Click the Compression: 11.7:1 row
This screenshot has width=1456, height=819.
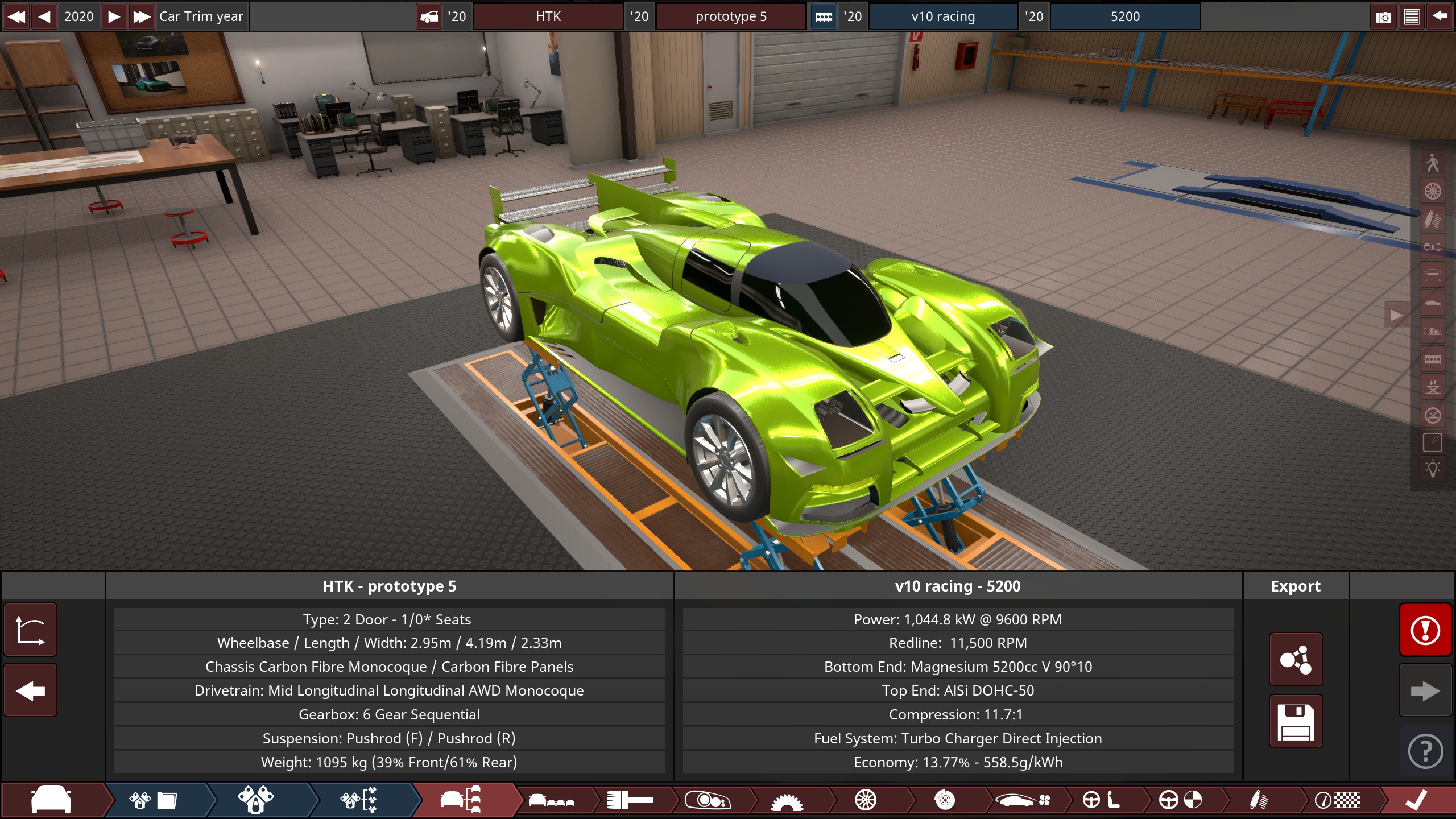(958, 714)
